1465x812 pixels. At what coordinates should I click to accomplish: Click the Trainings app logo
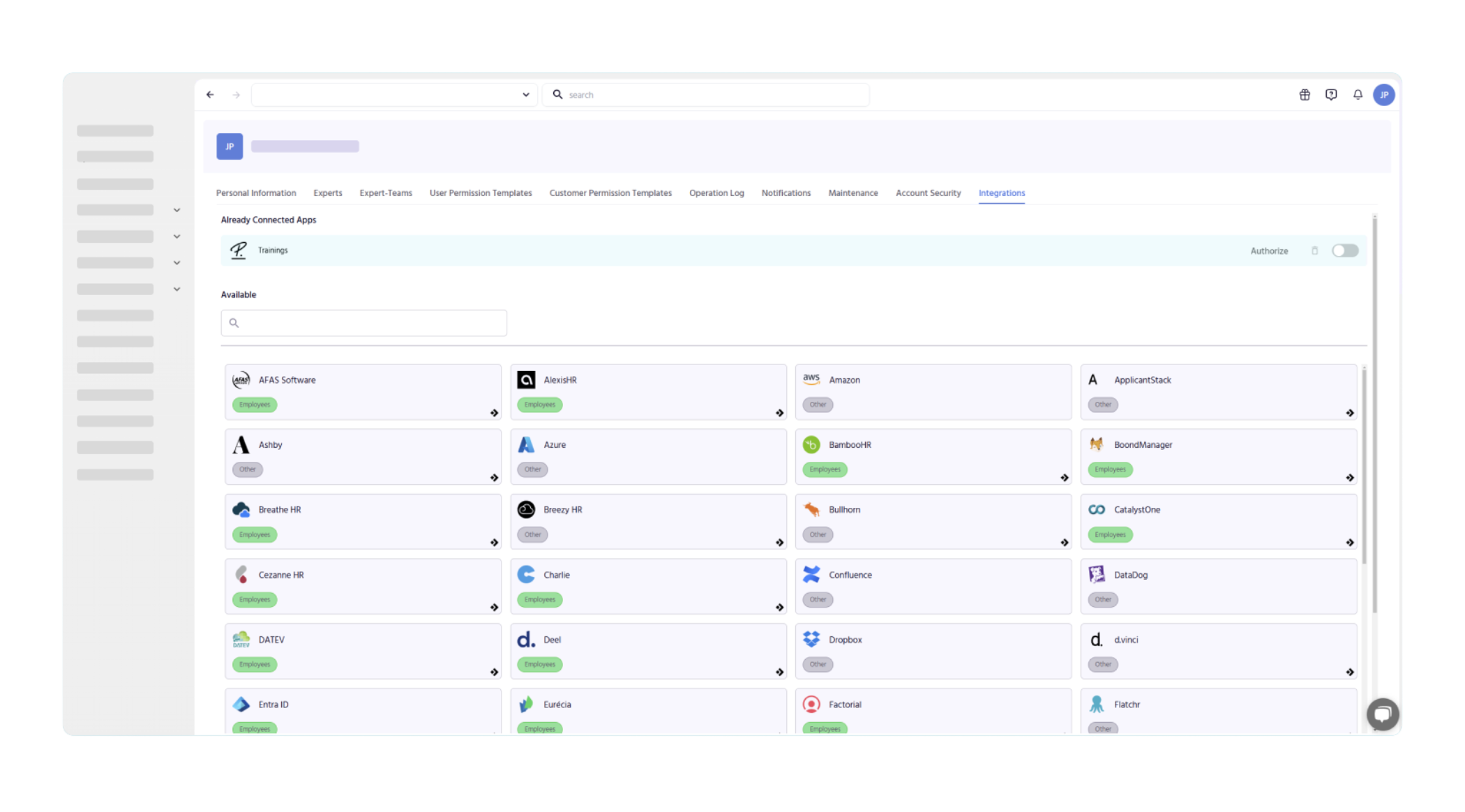point(239,250)
